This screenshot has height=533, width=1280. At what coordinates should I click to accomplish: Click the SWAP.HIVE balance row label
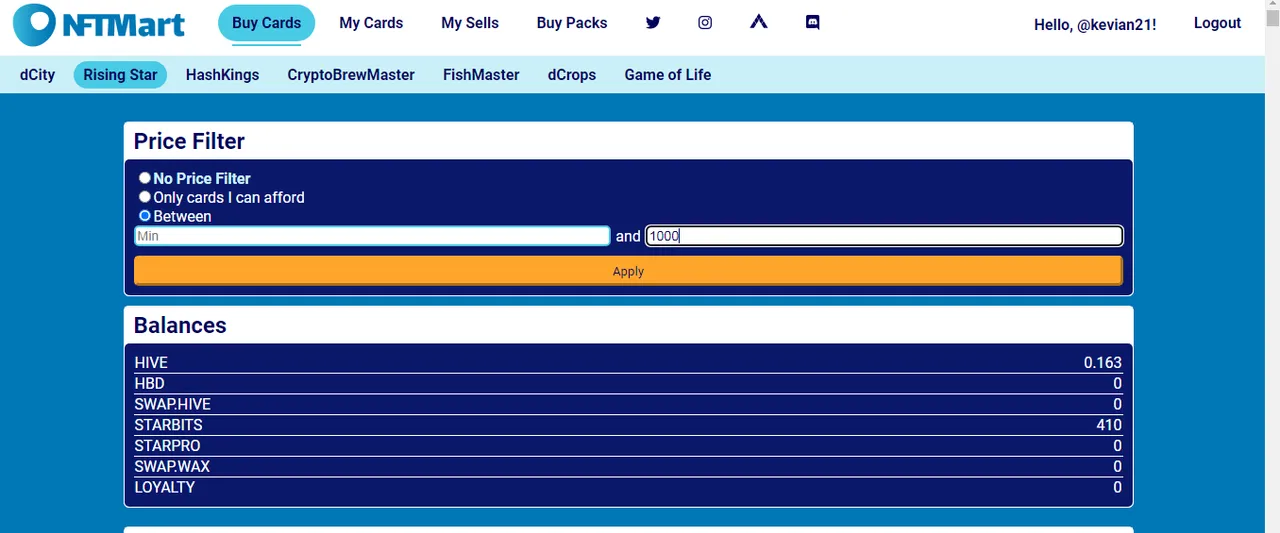pyautogui.click(x=172, y=405)
